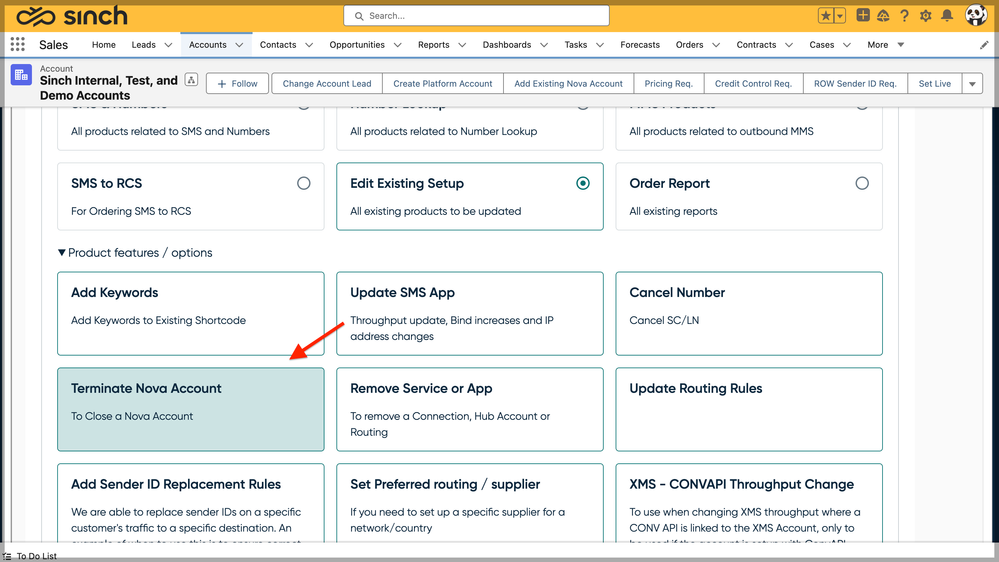
Task: Select XMS - CONVAPI Throughput Change card
Action: 749,503
